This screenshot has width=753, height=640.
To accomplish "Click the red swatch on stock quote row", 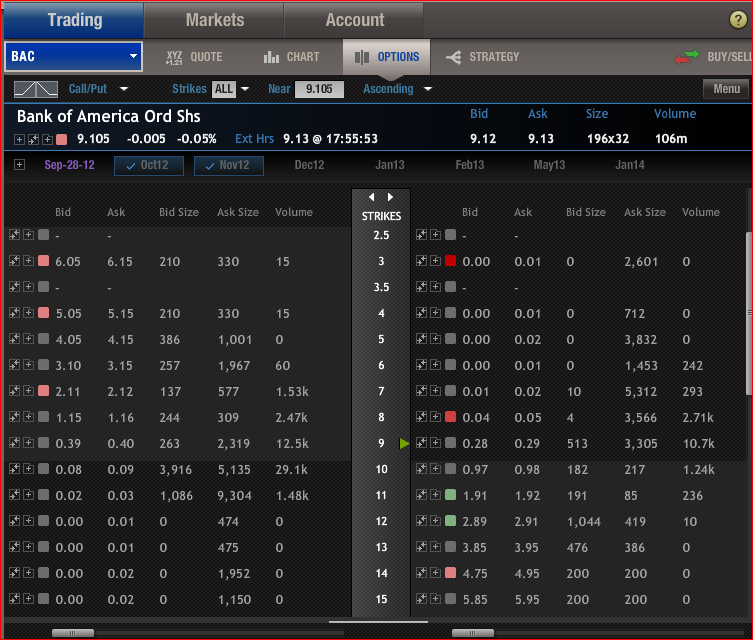I will click(x=61, y=140).
